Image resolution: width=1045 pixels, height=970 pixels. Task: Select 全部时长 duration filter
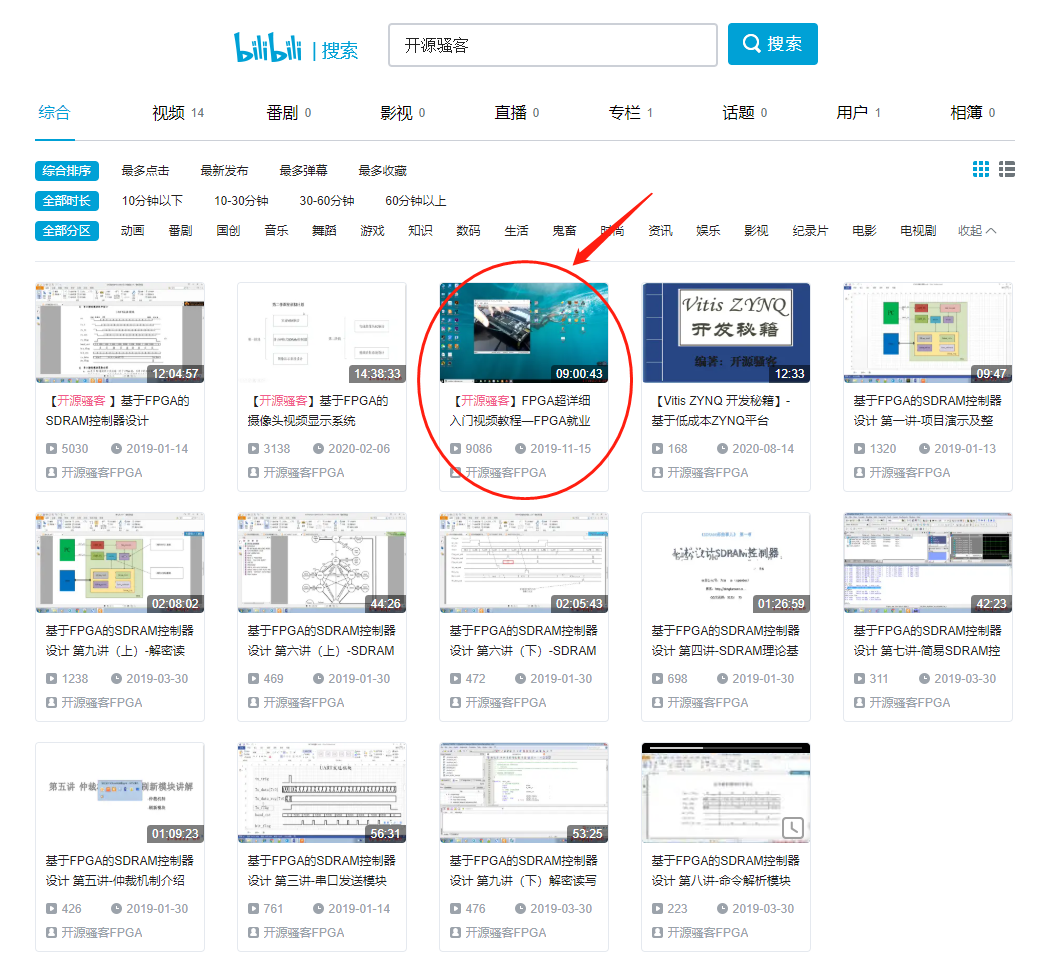pos(67,201)
